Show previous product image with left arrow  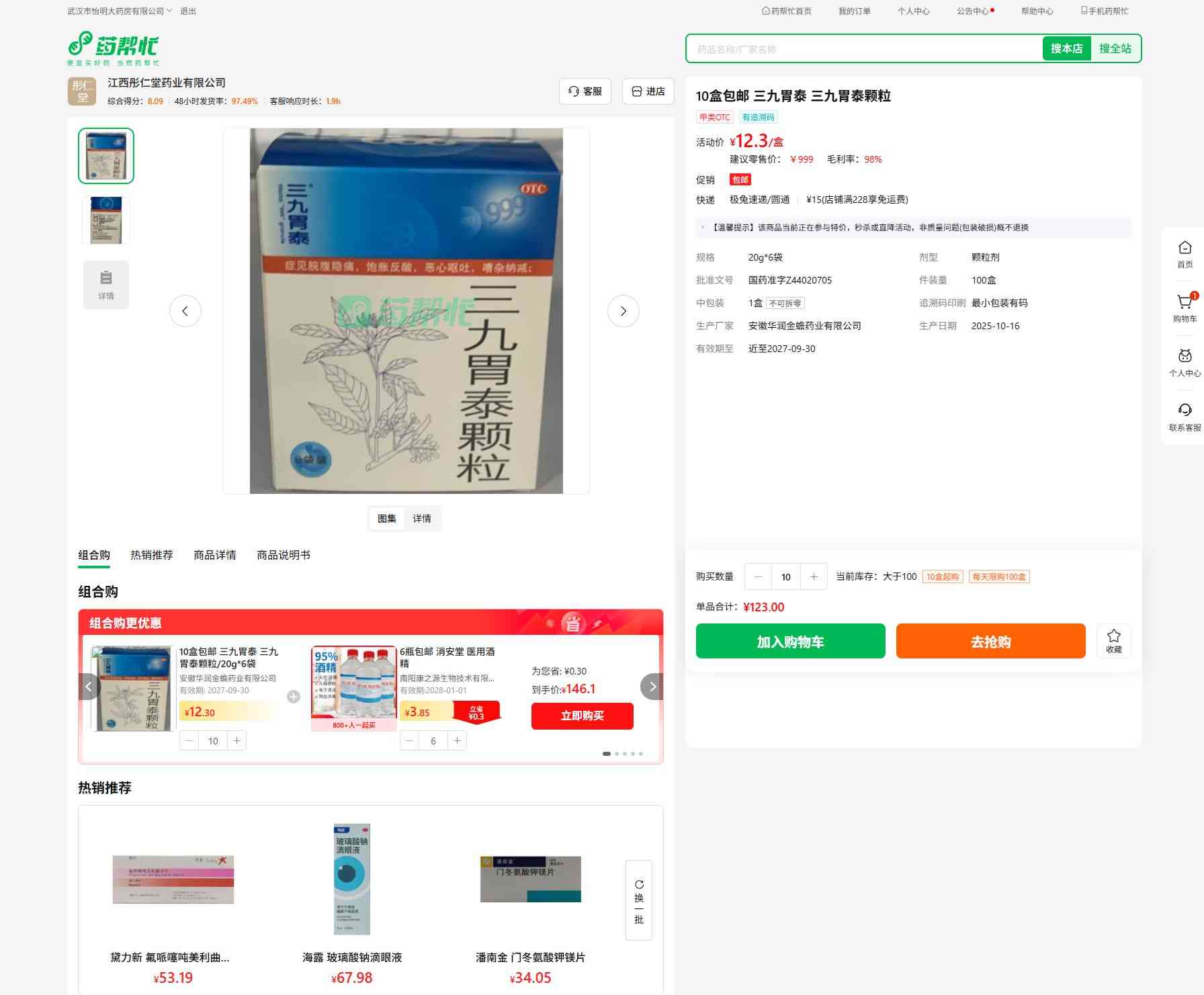click(185, 311)
